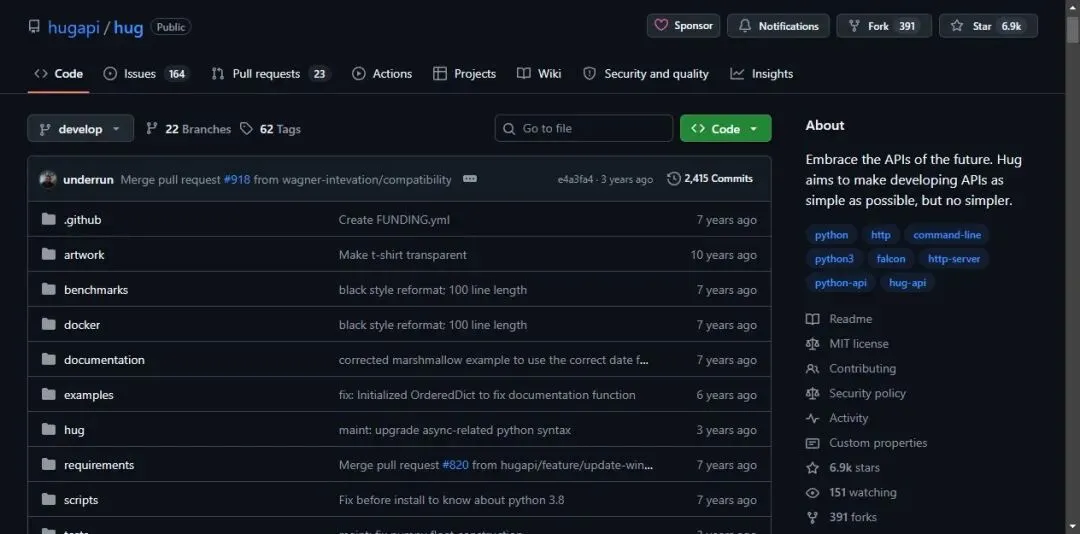
Task: Open the hug repository name link
Action: pyautogui.click(x=128, y=28)
